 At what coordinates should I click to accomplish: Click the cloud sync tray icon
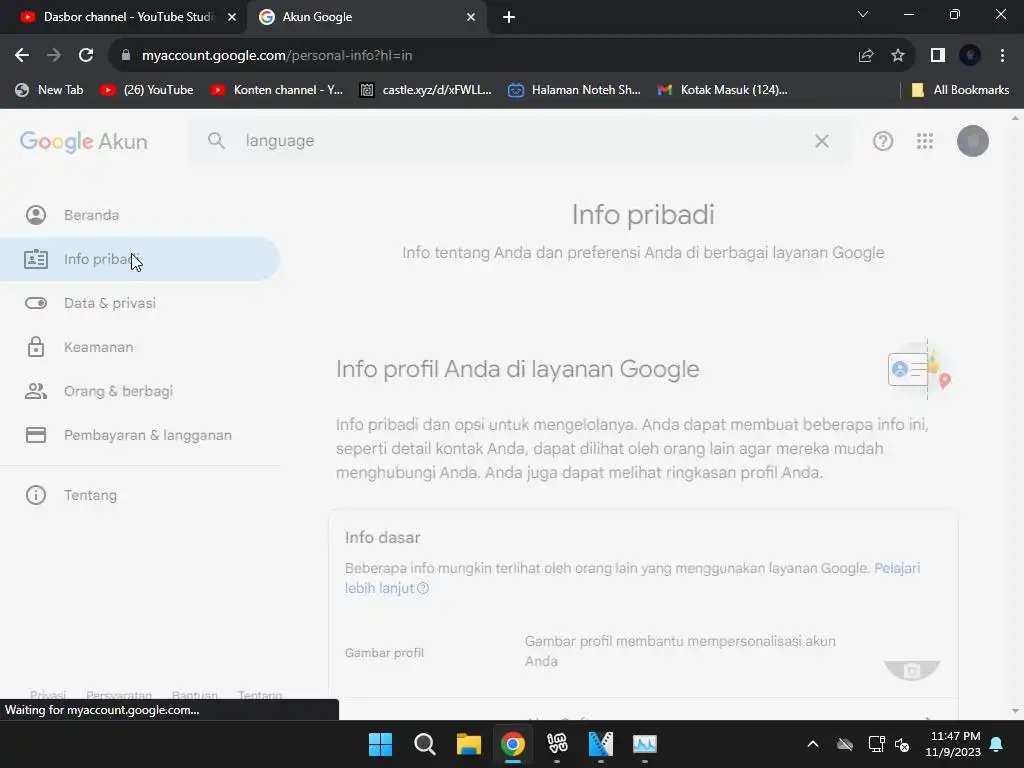(845, 744)
